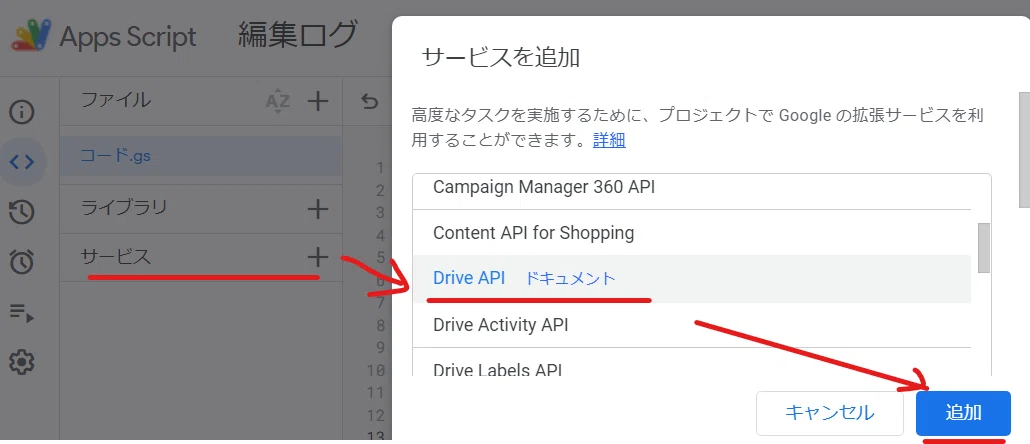Click the キャンセル button
1030x444 pixels.
pyautogui.click(x=830, y=413)
